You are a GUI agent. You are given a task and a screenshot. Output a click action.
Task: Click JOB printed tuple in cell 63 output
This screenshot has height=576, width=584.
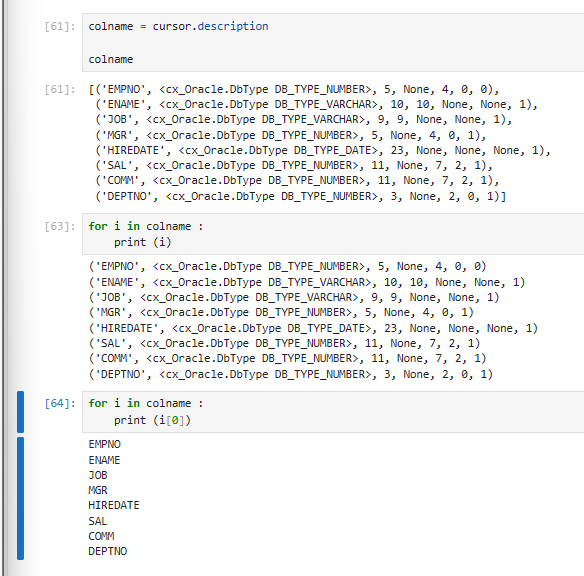point(294,297)
